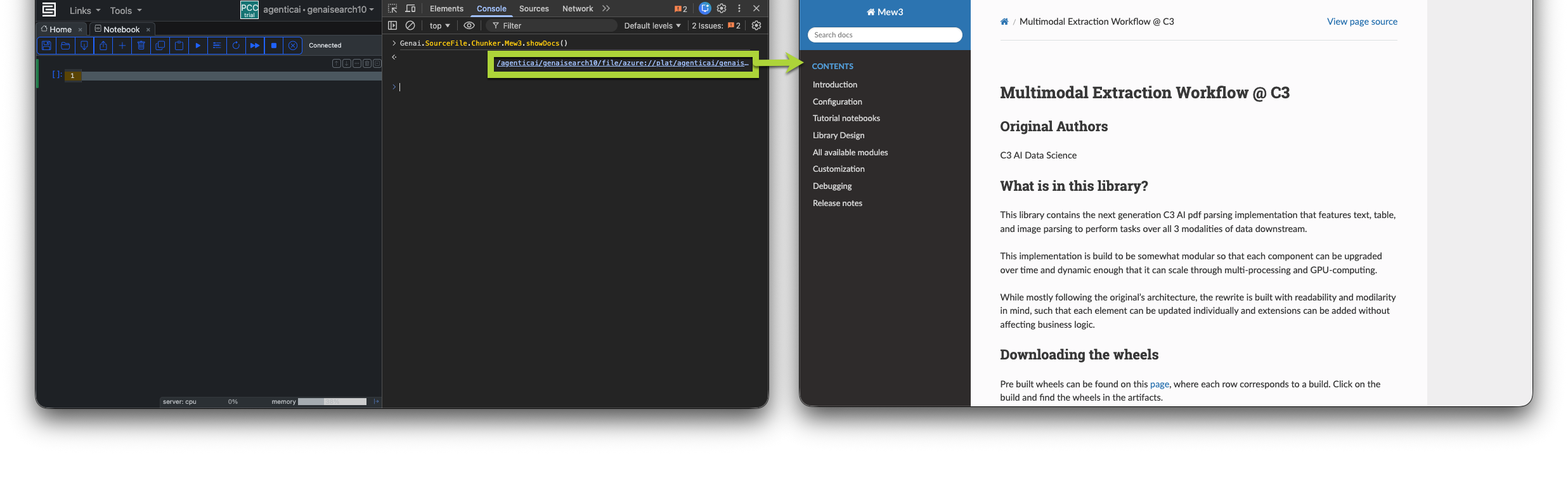Click the Search docs input field
The height and width of the screenshot is (478, 1568).
[884, 35]
